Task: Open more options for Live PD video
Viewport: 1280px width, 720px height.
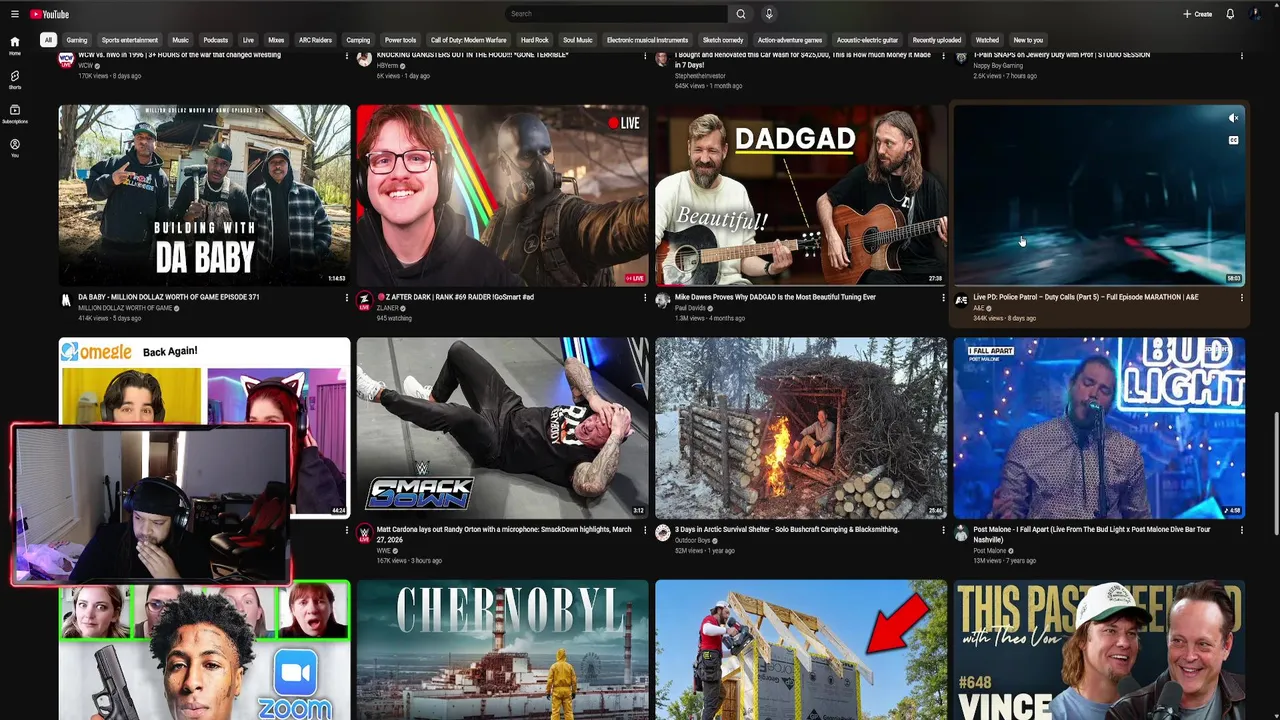Action: coord(1242,297)
